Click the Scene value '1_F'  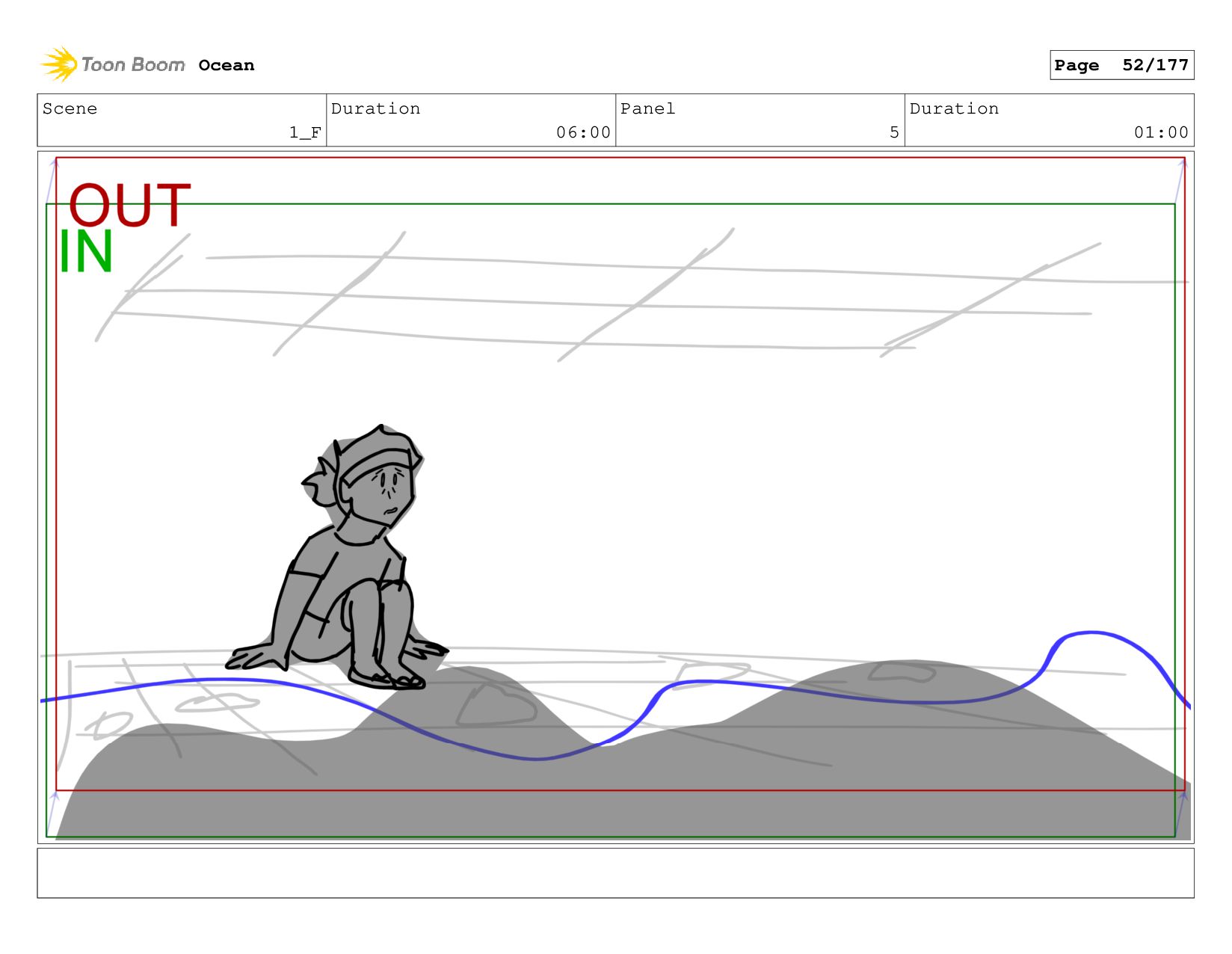[x=305, y=132]
